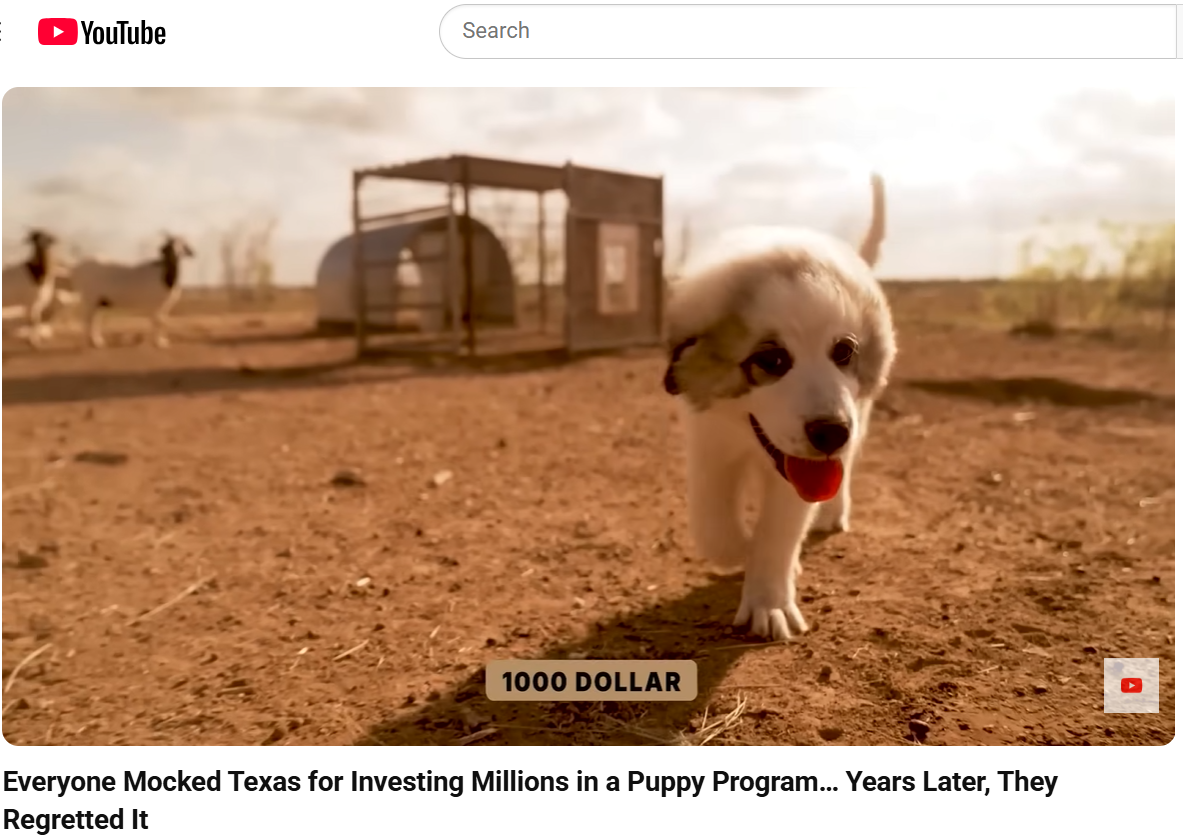The width and height of the screenshot is (1183, 839).
Task: Open the hamburger guide menu at the left edge
Action: 2,32
